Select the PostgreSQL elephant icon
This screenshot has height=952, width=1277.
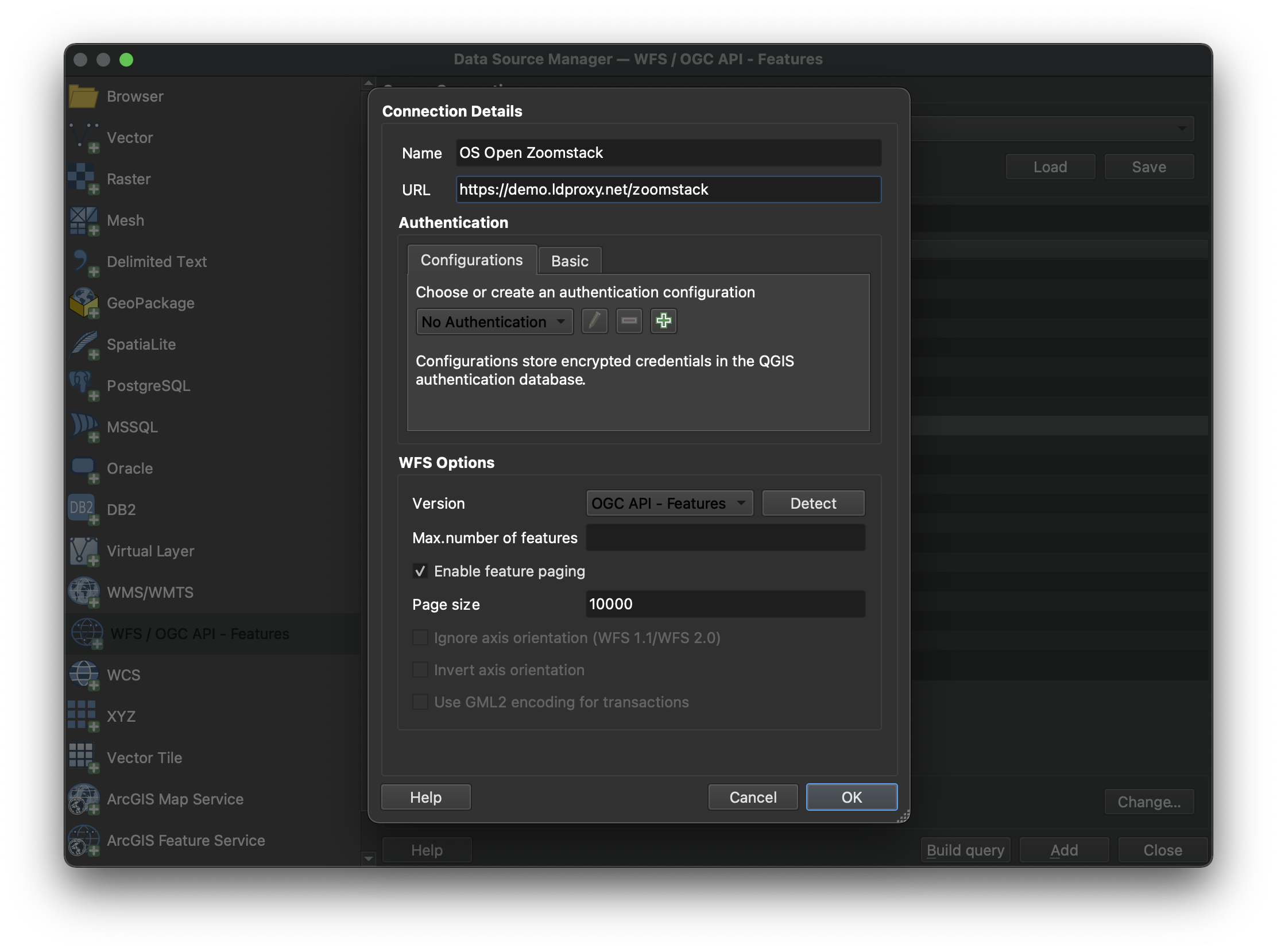tap(84, 386)
